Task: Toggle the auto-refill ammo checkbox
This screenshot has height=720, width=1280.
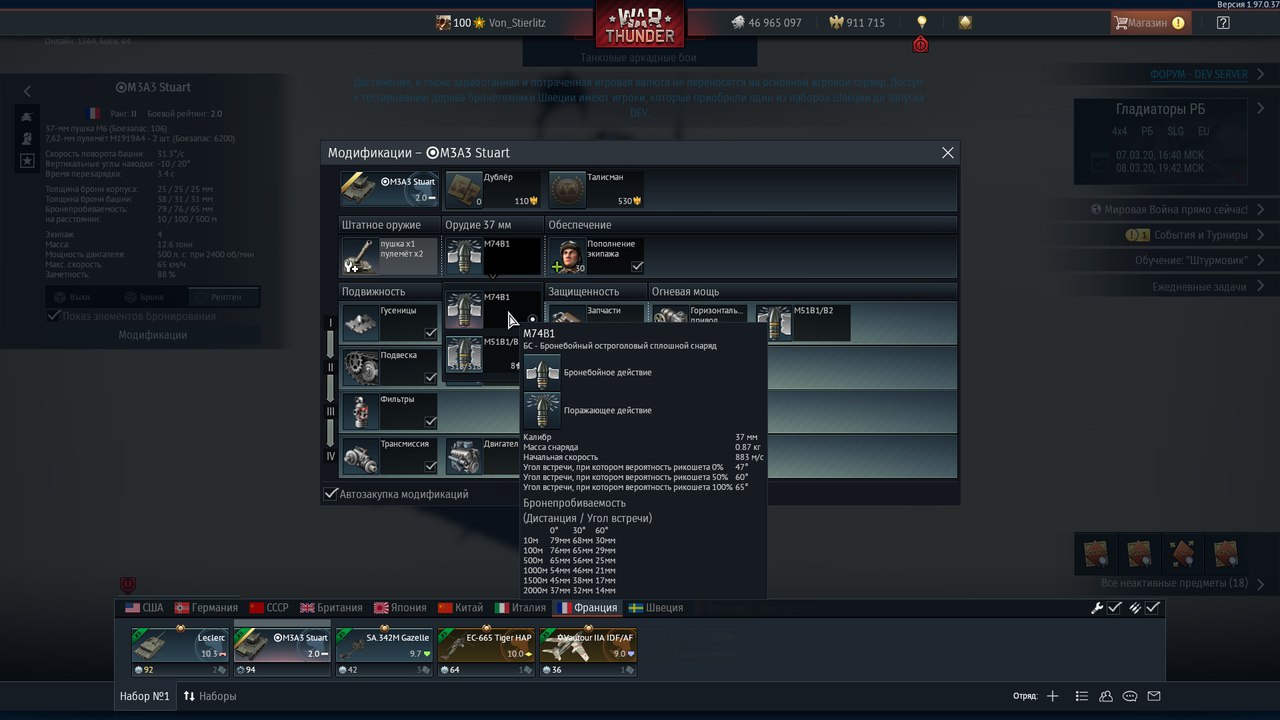Action: point(1153,608)
